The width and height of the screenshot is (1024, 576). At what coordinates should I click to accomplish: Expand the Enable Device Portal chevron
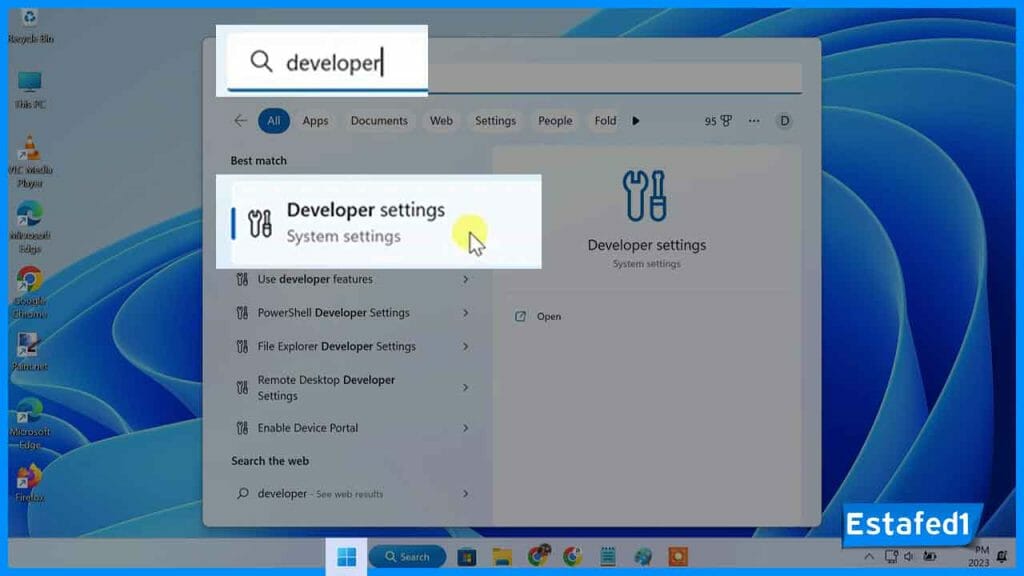tap(466, 428)
